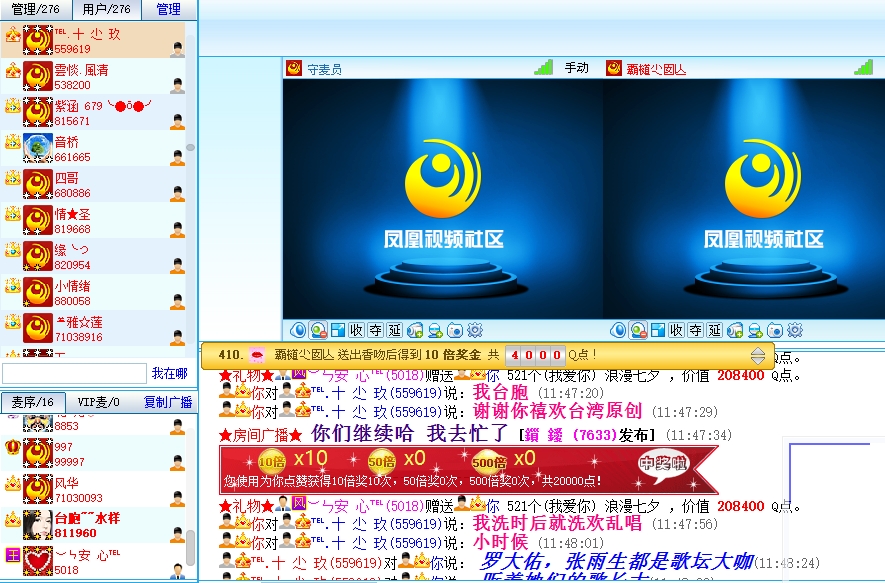Click the crown badge beside 997
Screen dimensions: 885x583
pos(12,447)
